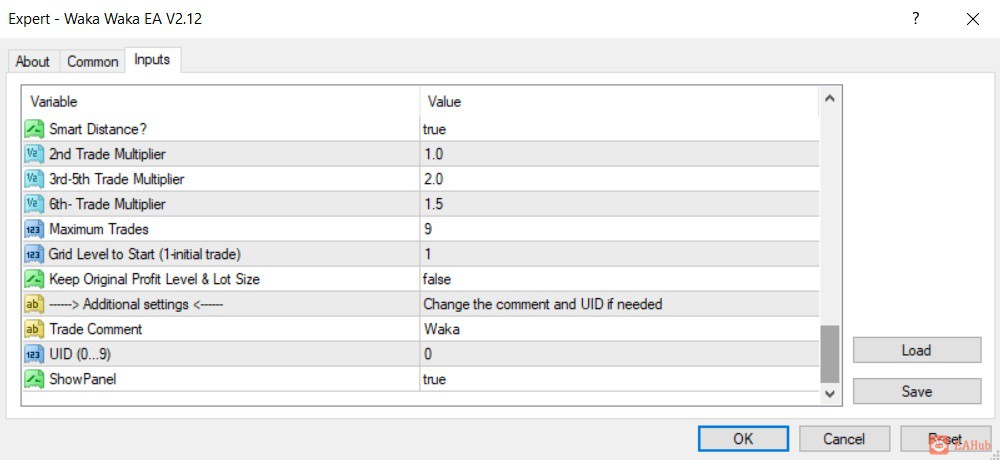Click the 3rd-5th Trade Multiplier row icon

tap(34, 179)
